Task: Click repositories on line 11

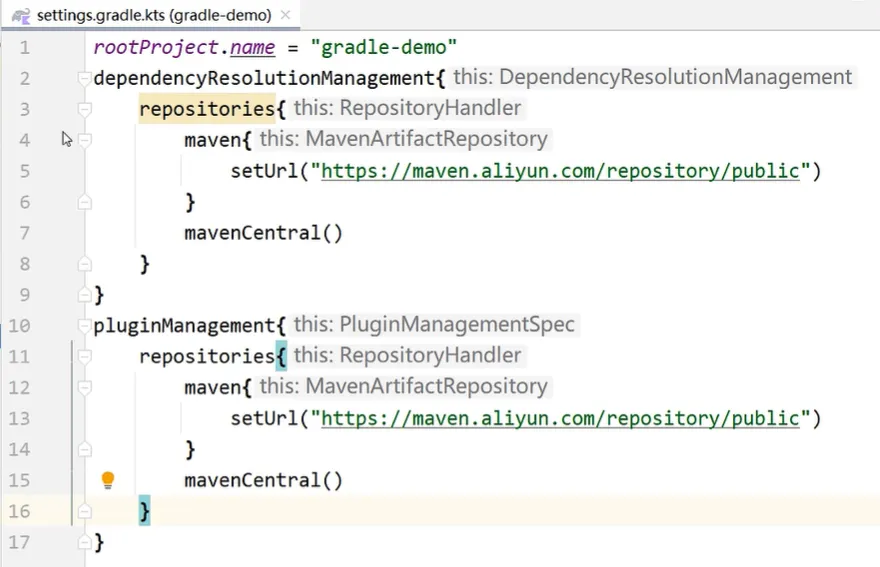Action: tap(207, 356)
